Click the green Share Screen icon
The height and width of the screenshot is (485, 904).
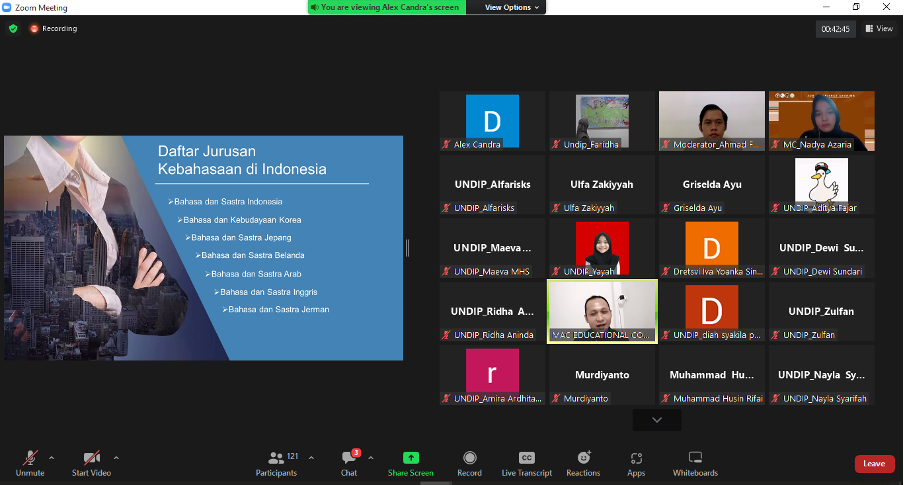click(x=410, y=462)
